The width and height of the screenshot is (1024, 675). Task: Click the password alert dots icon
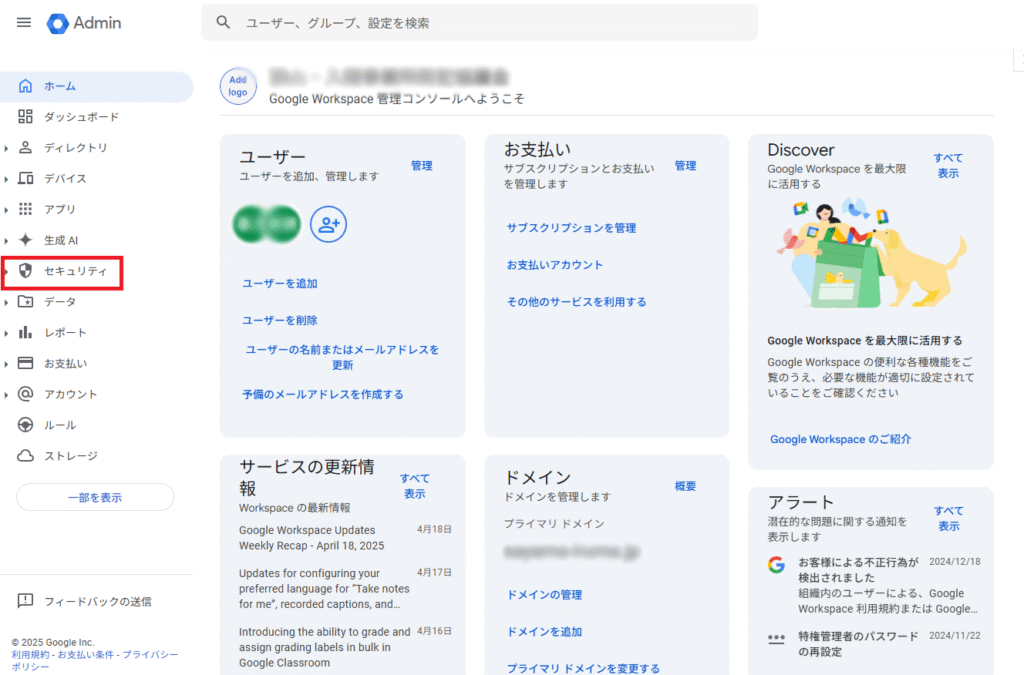pyautogui.click(x=776, y=638)
